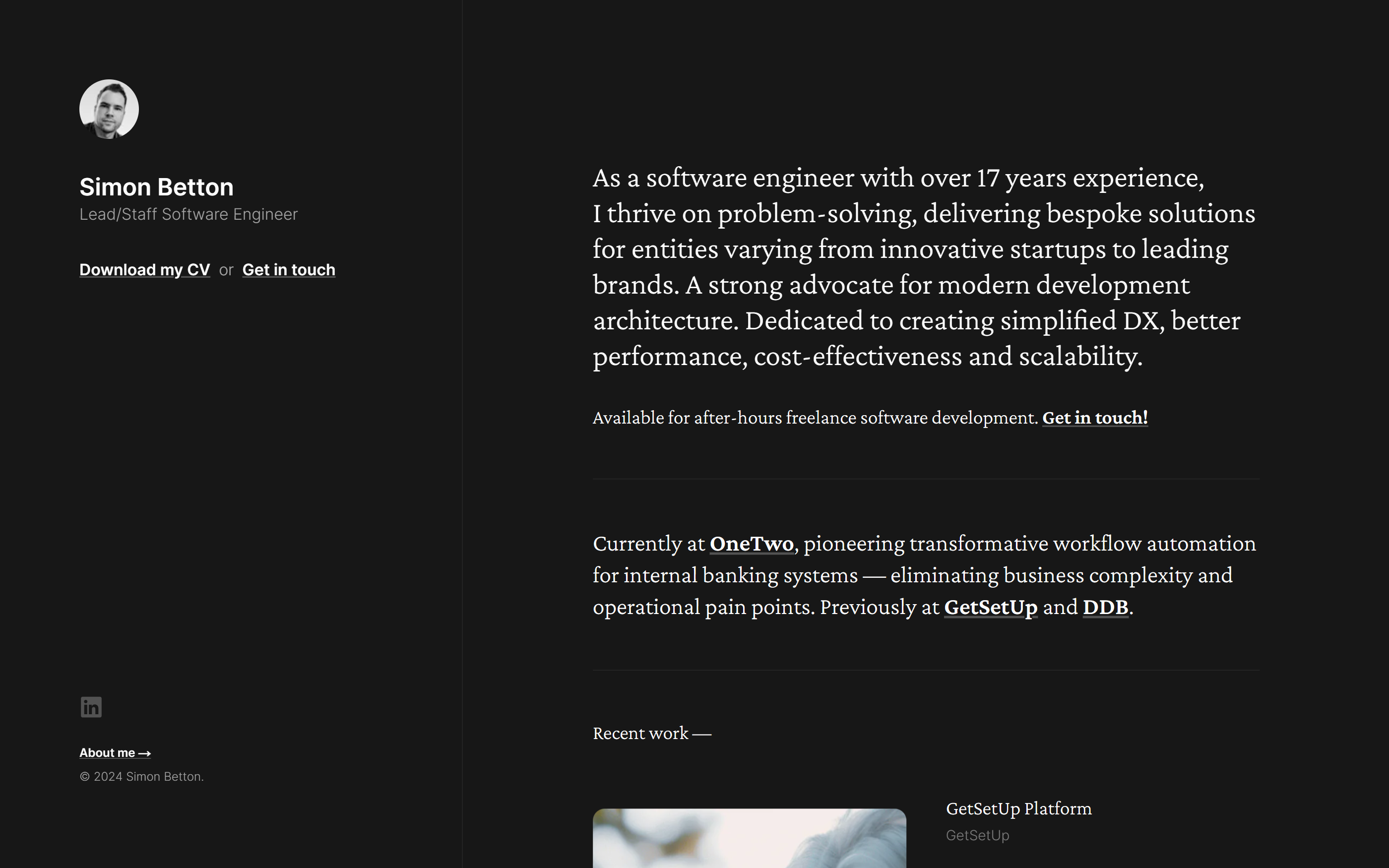The image size is (1389, 868).
Task: Visit the OneTwo company link
Action: click(x=752, y=544)
